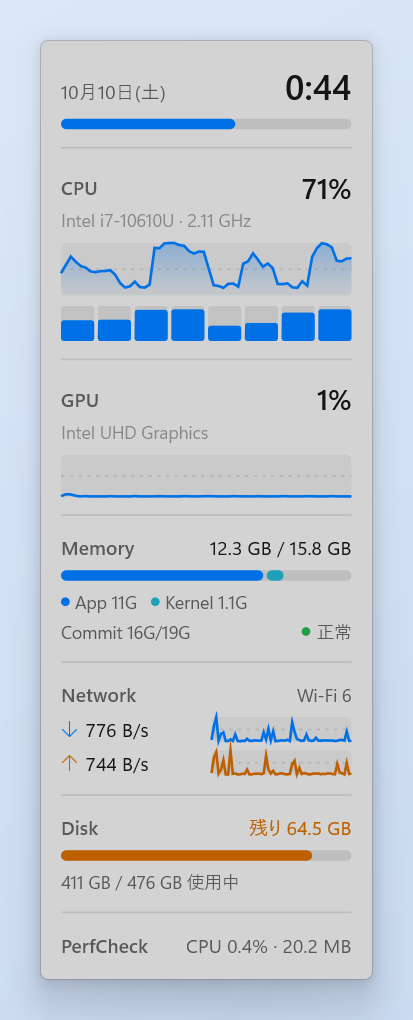Select the GPU section heading
This screenshot has height=1020, width=413.
click(80, 400)
